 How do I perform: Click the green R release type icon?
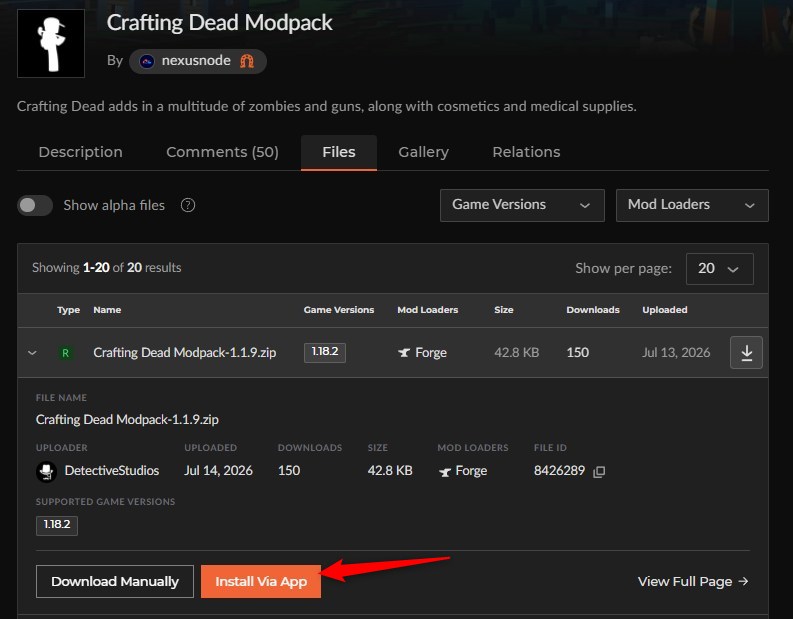(x=65, y=353)
